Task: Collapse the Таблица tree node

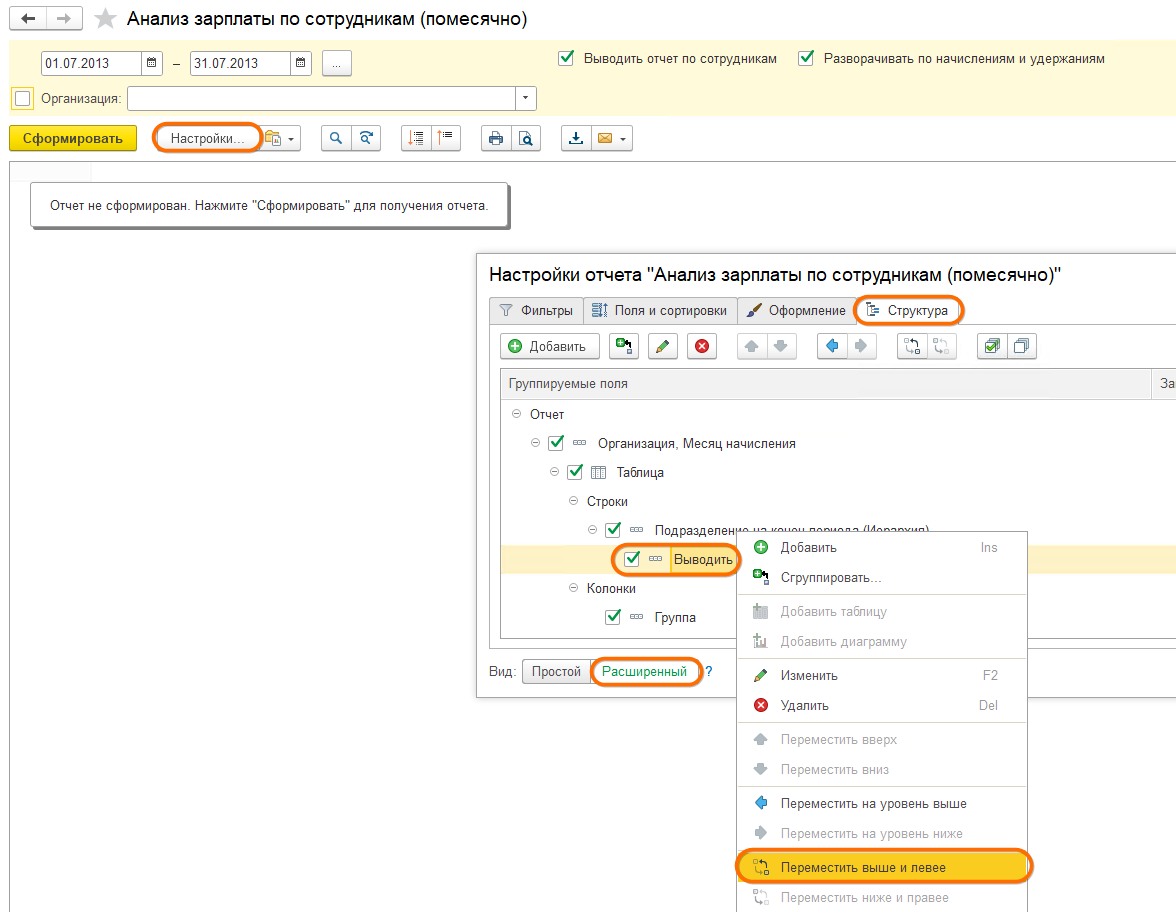Action: (554, 472)
